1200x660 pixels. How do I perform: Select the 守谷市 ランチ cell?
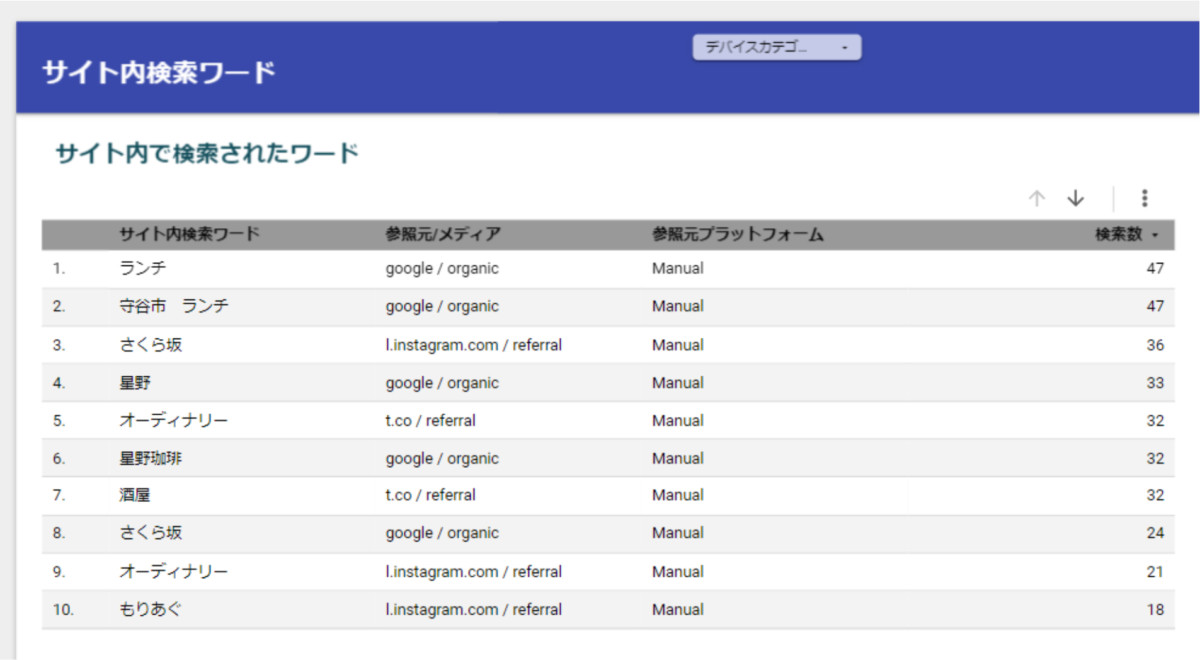174,306
